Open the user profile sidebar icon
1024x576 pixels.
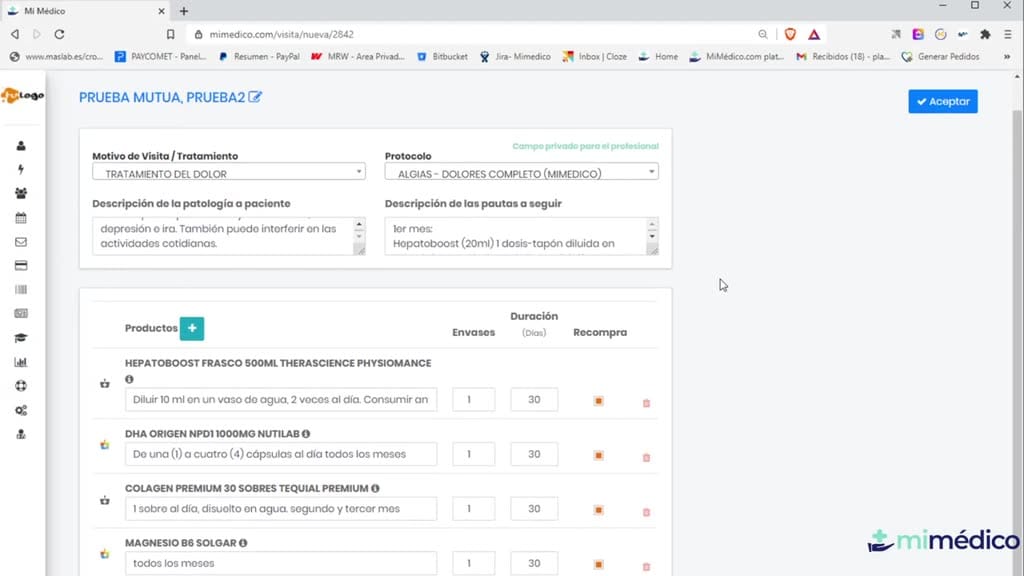[x=21, y=146]
